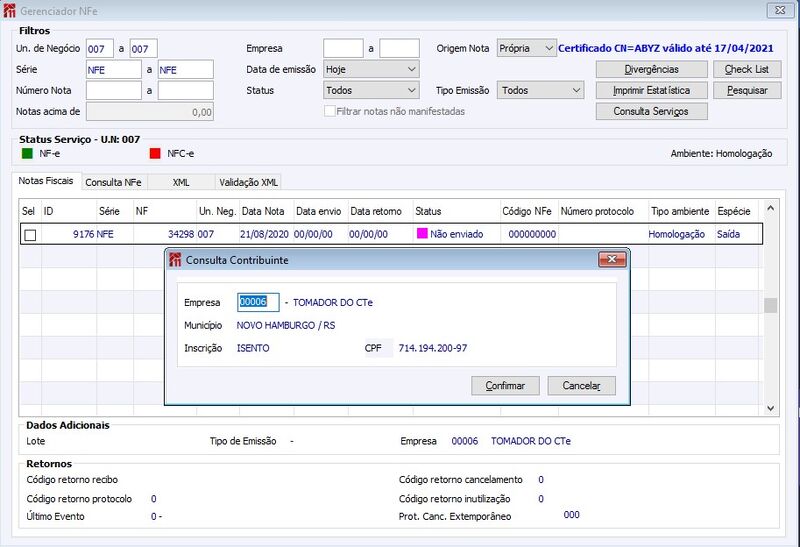
Task: Click the Data Nota column header
Action: 266,211
